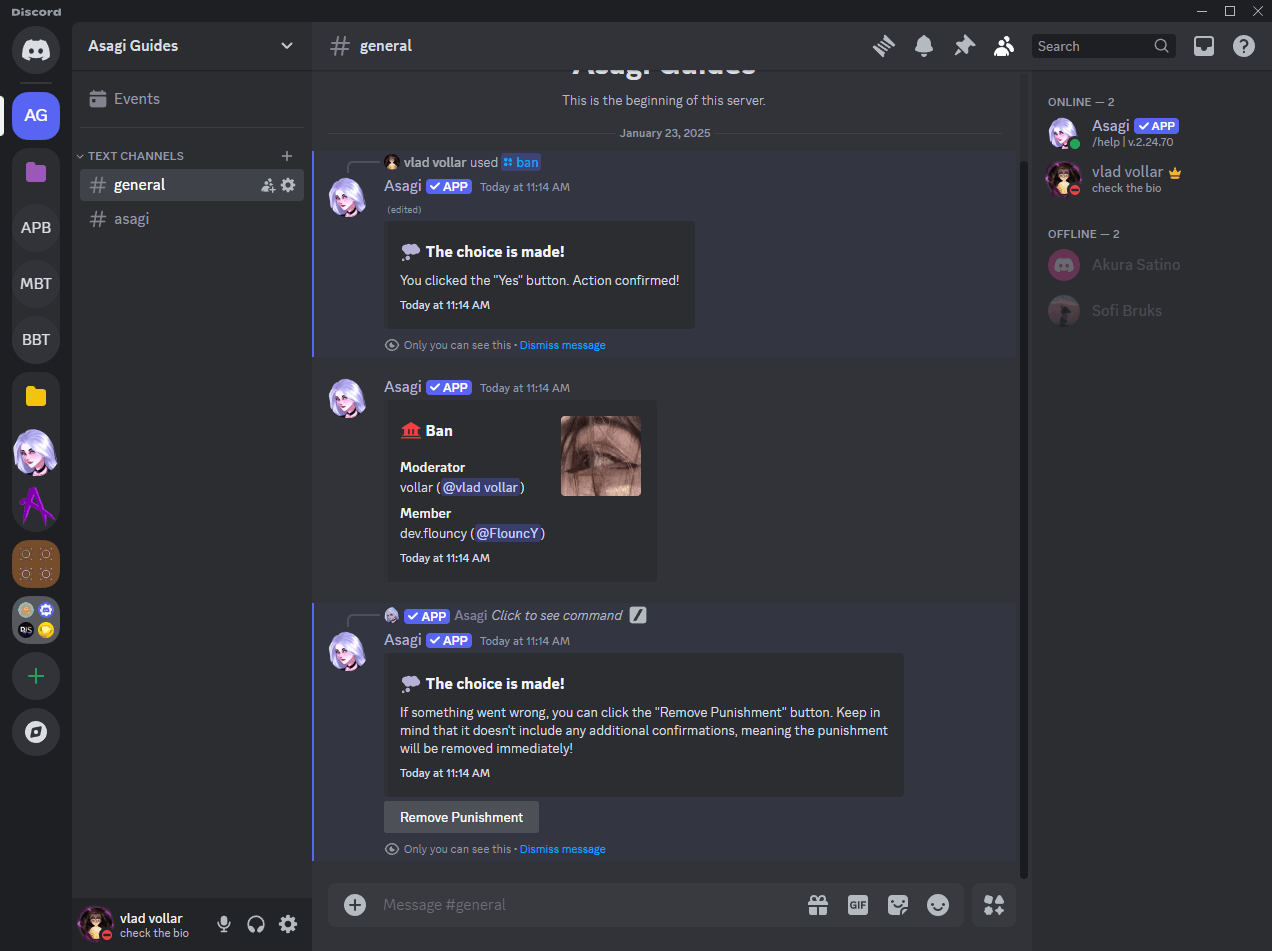Click the Remove Punishment button
The height and width of the screenshot is (951, 1272).
[461, 817]
